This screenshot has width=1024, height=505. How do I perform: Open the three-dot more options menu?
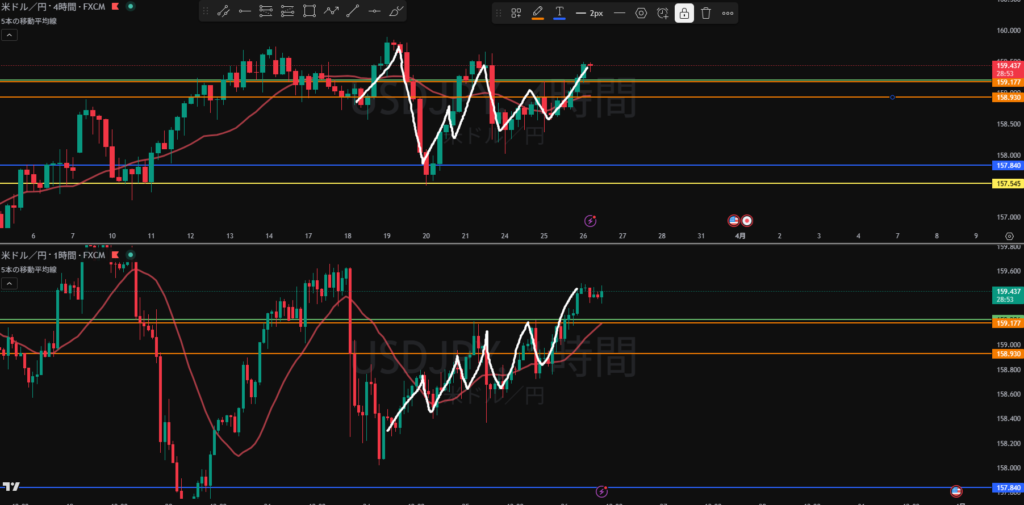pos(727,13)
